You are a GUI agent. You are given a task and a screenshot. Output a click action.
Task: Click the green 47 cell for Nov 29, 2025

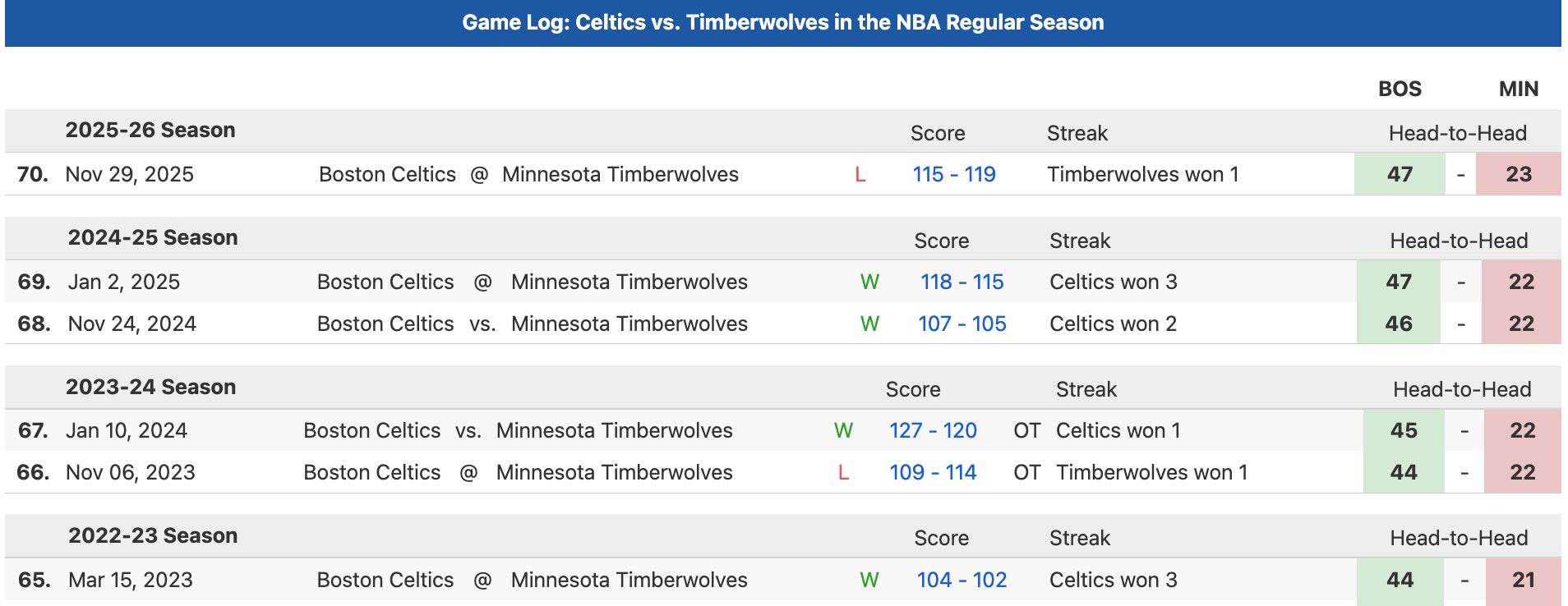coord(1400,174)
